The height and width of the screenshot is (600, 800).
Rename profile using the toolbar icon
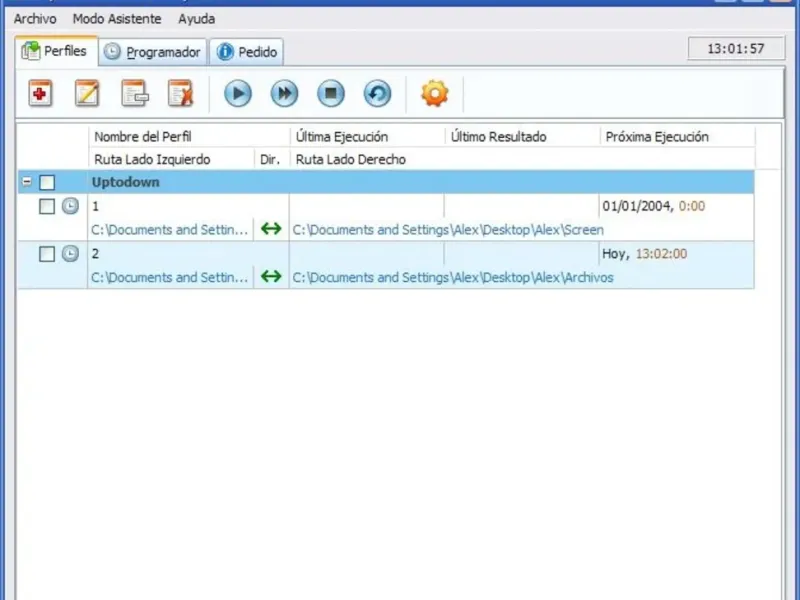(134, 93)
